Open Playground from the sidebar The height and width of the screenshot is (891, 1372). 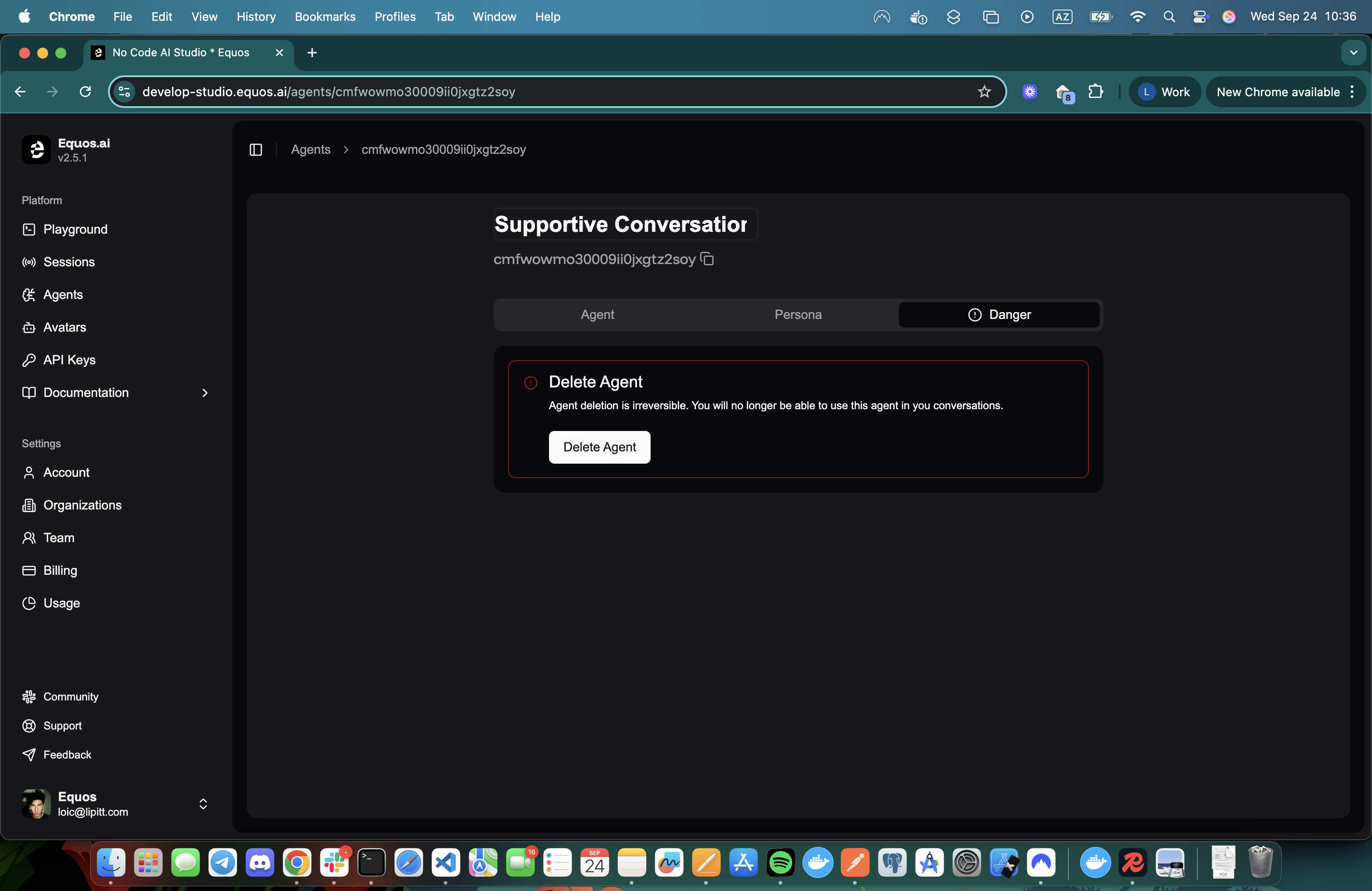75,230
